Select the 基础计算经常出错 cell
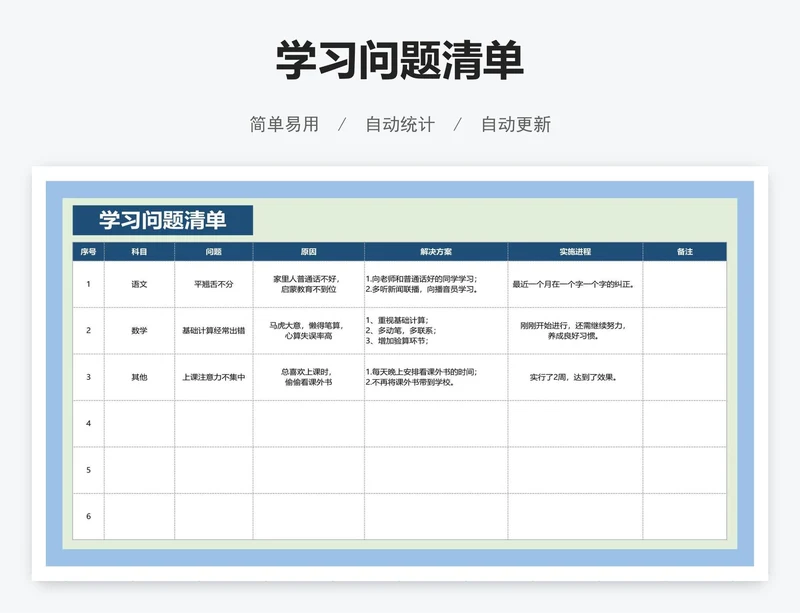800x613 pixels. coord(214,331)
